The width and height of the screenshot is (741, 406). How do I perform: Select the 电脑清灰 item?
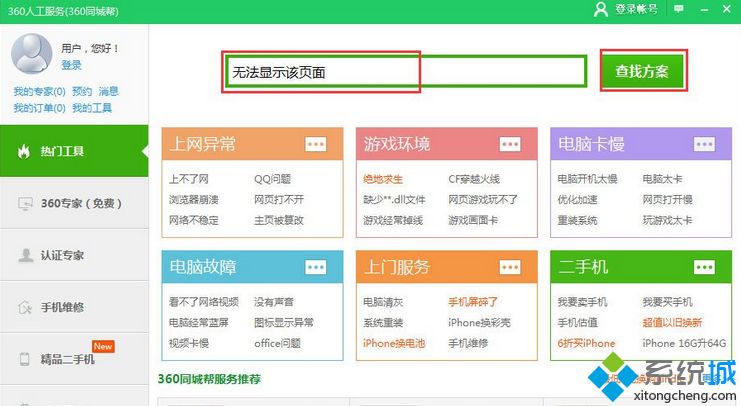tap(383, 302)
